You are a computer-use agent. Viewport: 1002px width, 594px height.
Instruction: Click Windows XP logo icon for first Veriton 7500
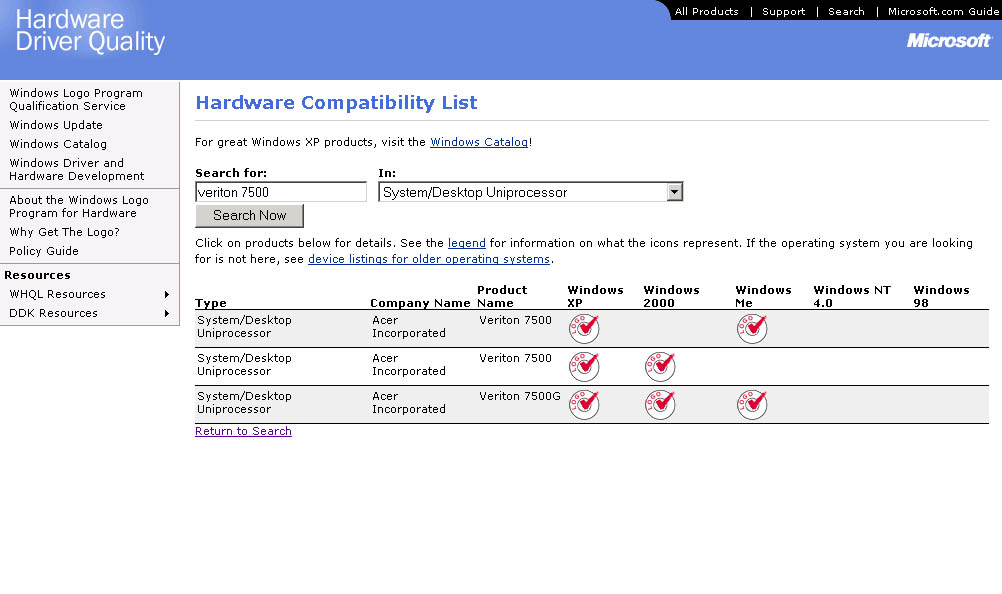584,328
